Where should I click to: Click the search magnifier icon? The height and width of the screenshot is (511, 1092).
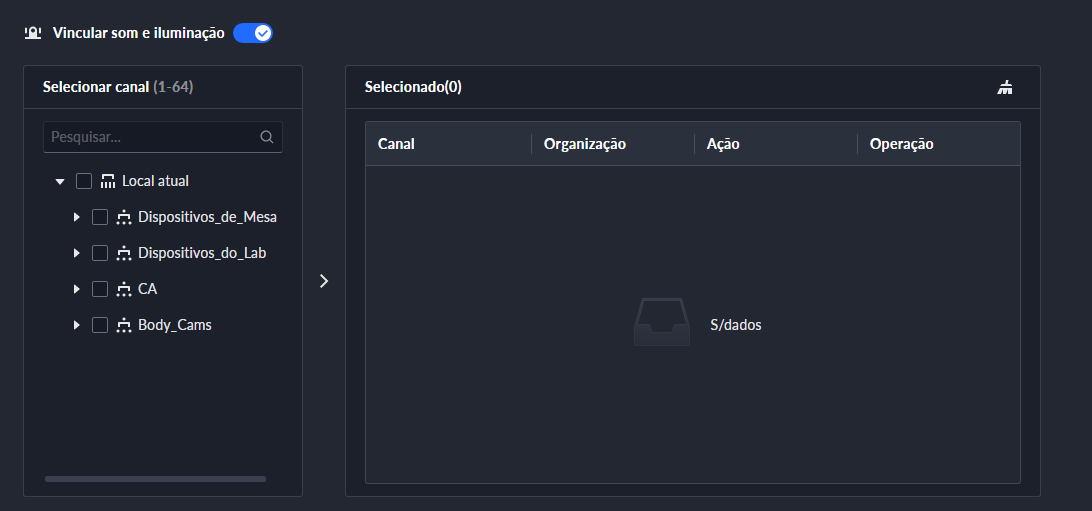(266, 138)
